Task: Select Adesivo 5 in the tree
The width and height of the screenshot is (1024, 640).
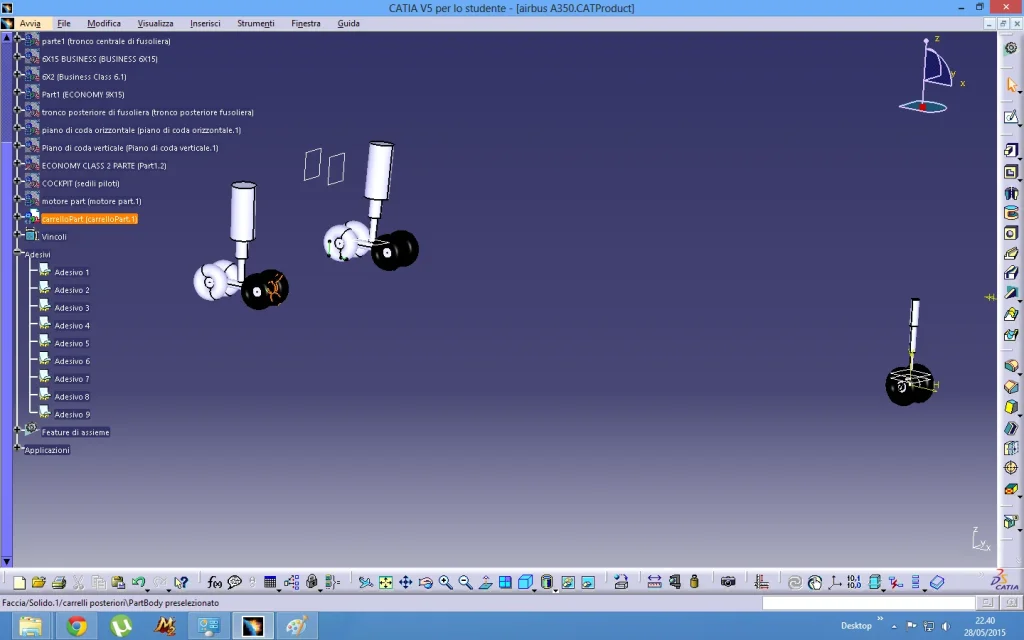Action: tap(72, 344)
